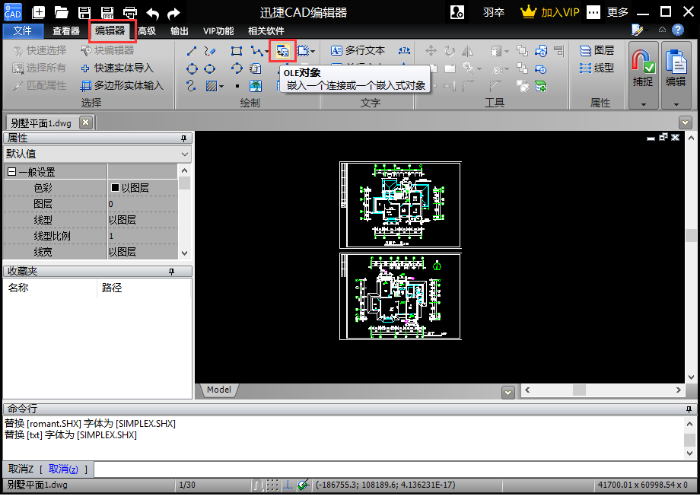Open a file with folder icon
The height and width of the screenshot is (495, 700).
61,12
